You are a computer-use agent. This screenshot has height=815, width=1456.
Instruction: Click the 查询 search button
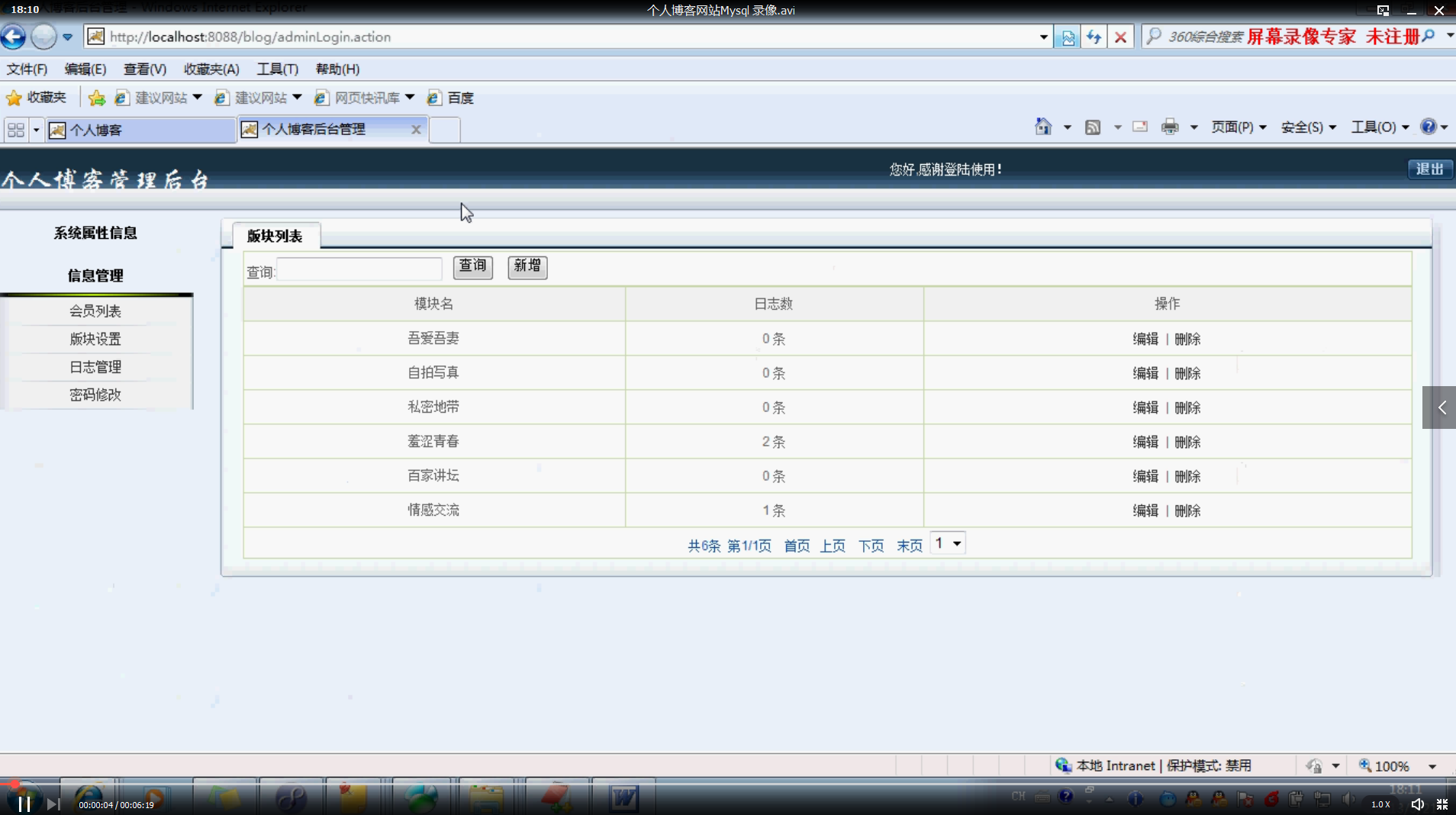[472, 266]
